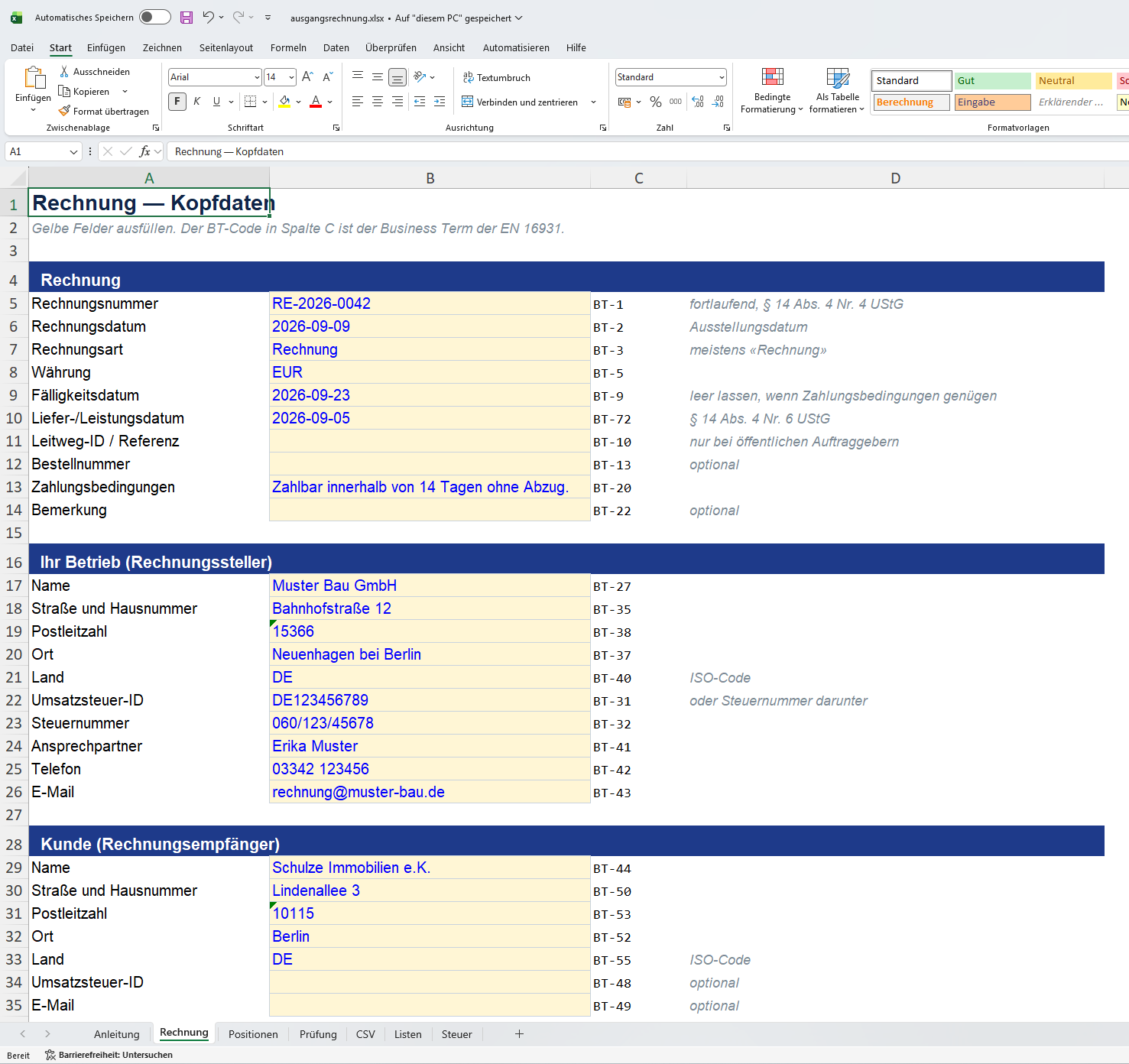
Task: Open Barrierefreiheit: Untersuchen in status bar
Action: [x=109, y=1055]
